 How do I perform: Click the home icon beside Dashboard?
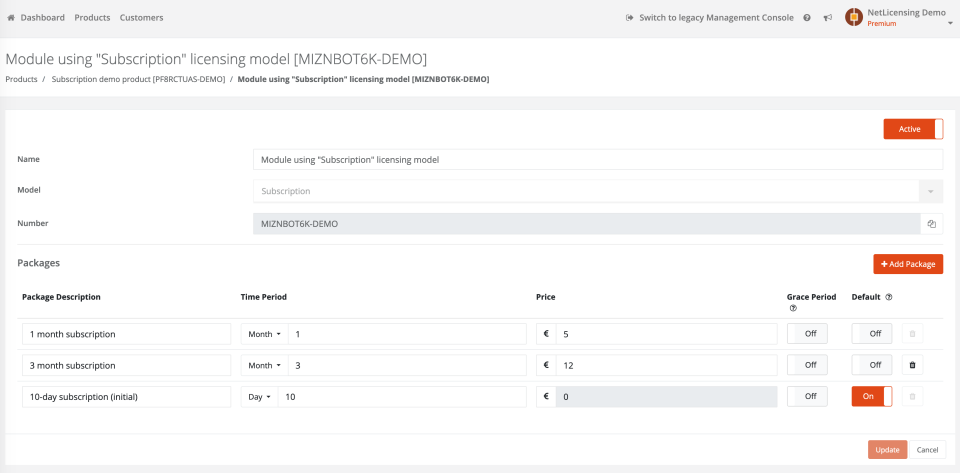pos(11,18)
